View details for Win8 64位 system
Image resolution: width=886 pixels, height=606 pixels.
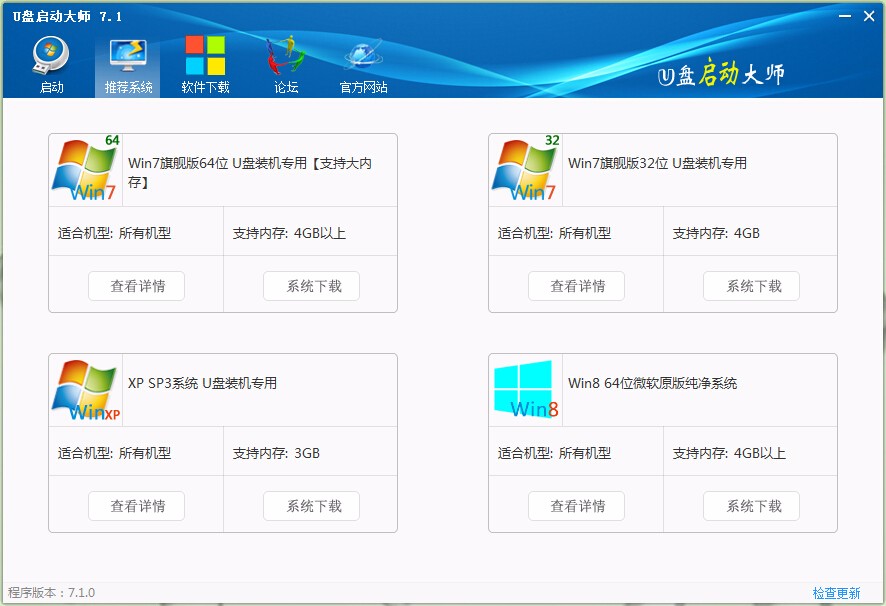576,505
